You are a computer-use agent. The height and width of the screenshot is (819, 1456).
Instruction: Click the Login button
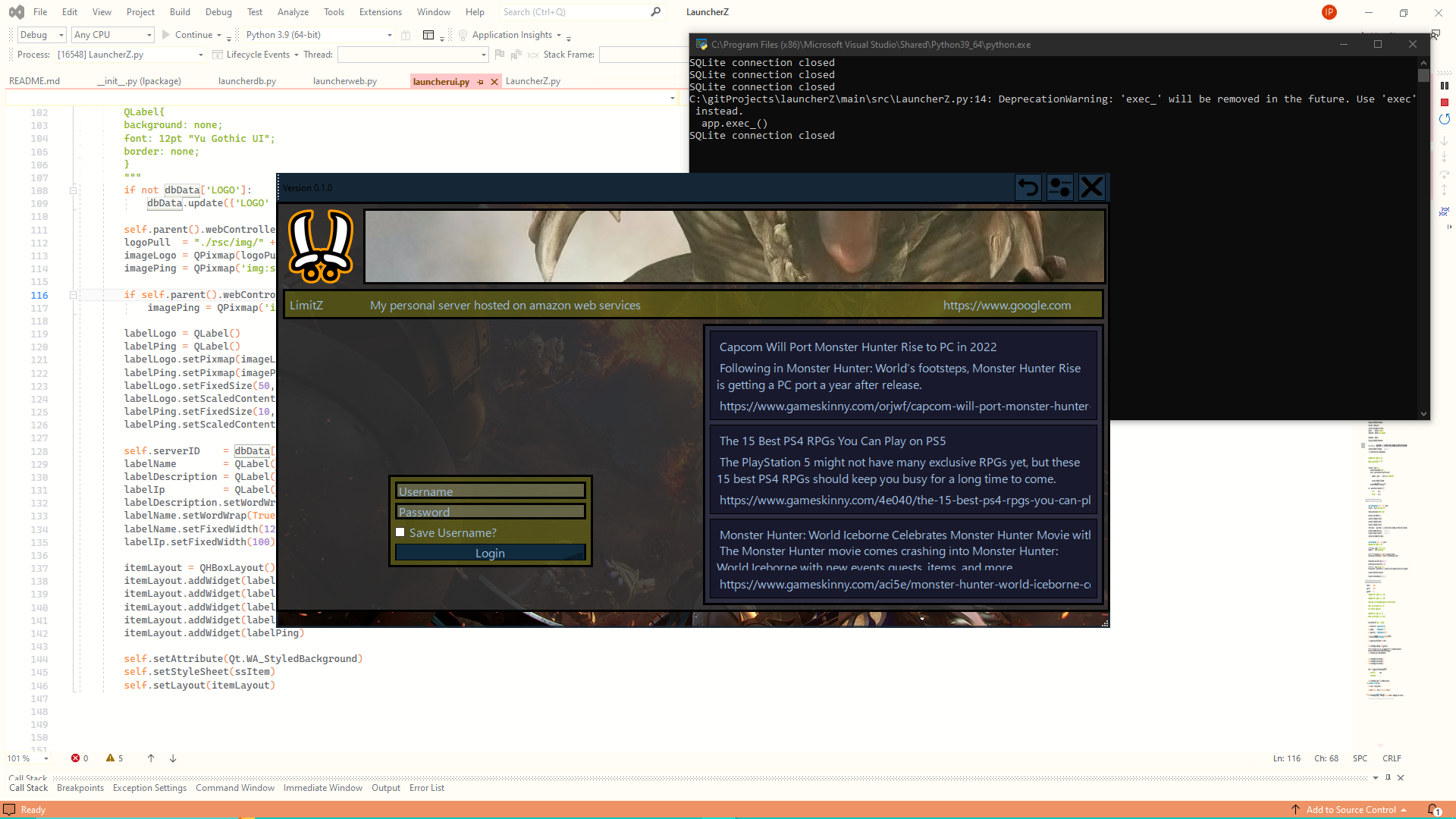[x=490, y=553]
